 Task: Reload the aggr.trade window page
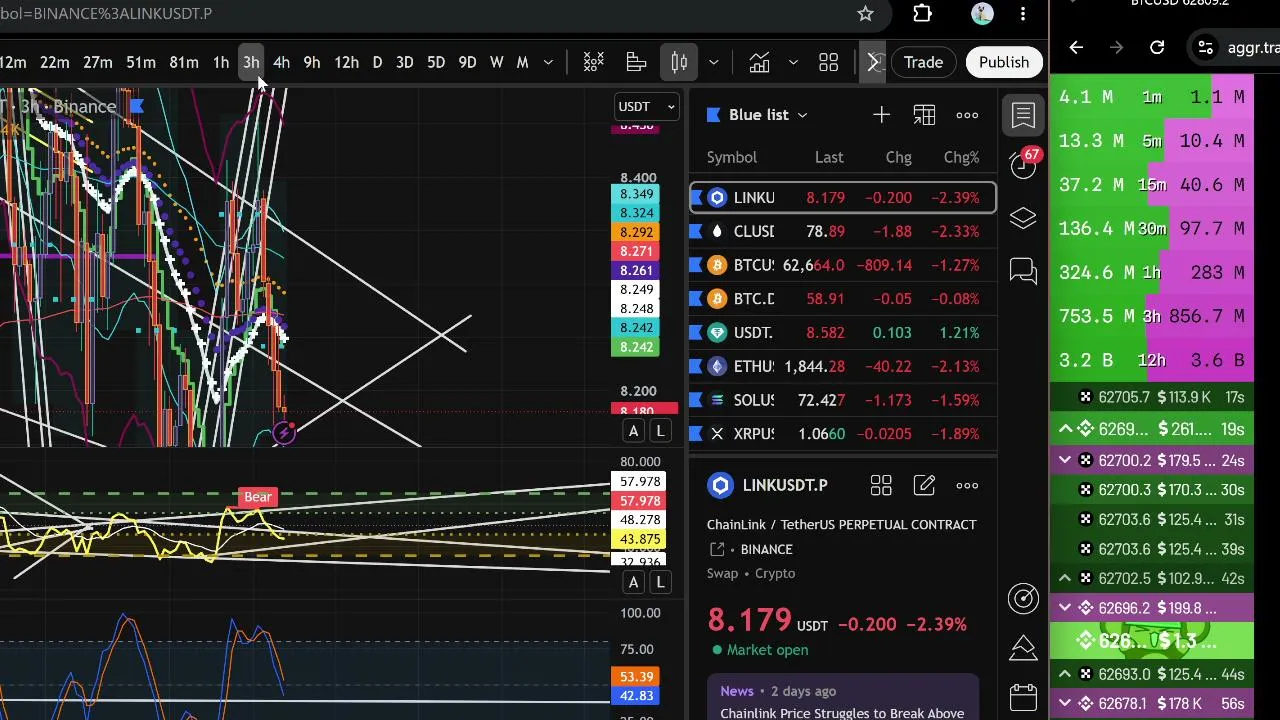click(1157, 47)
